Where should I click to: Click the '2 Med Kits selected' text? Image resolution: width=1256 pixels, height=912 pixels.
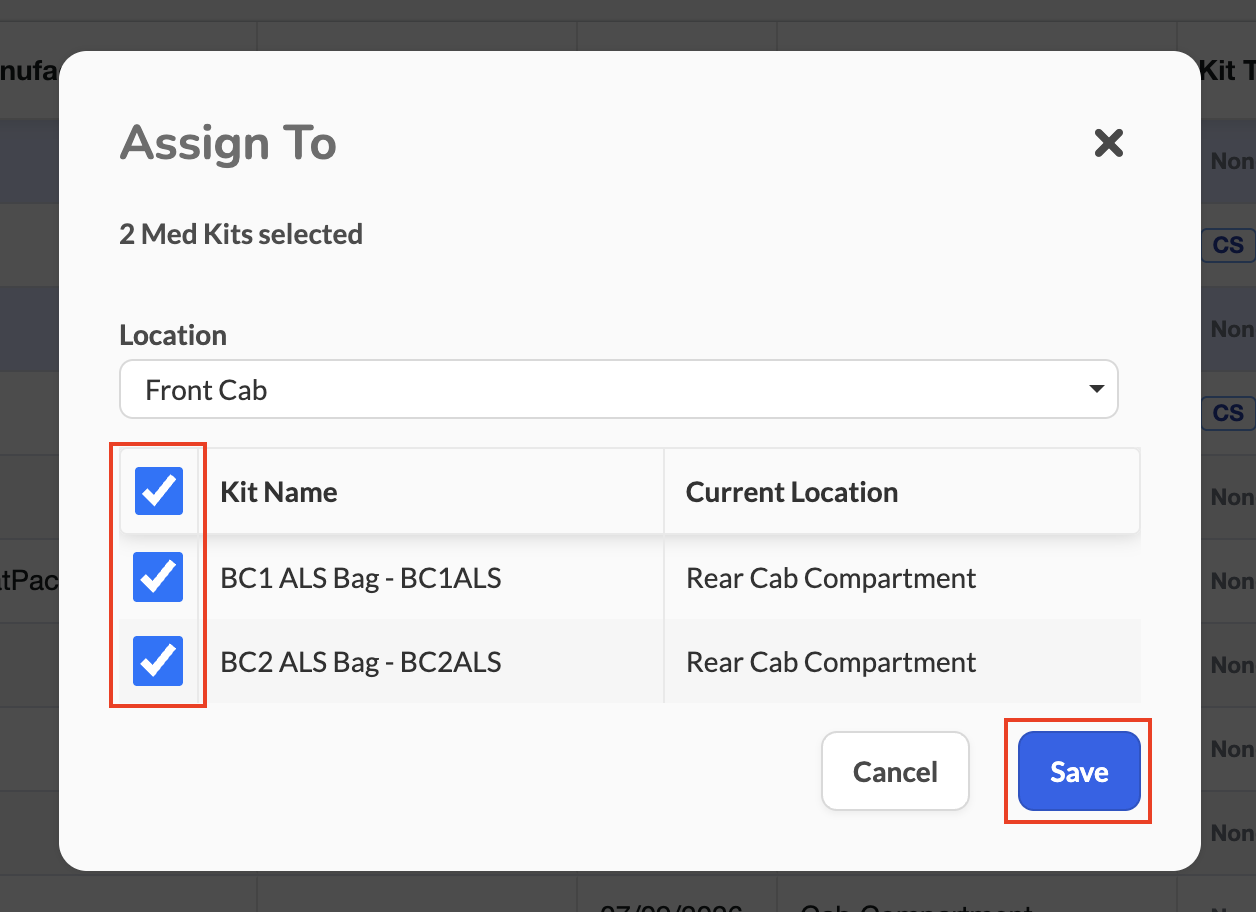[241, 235]
